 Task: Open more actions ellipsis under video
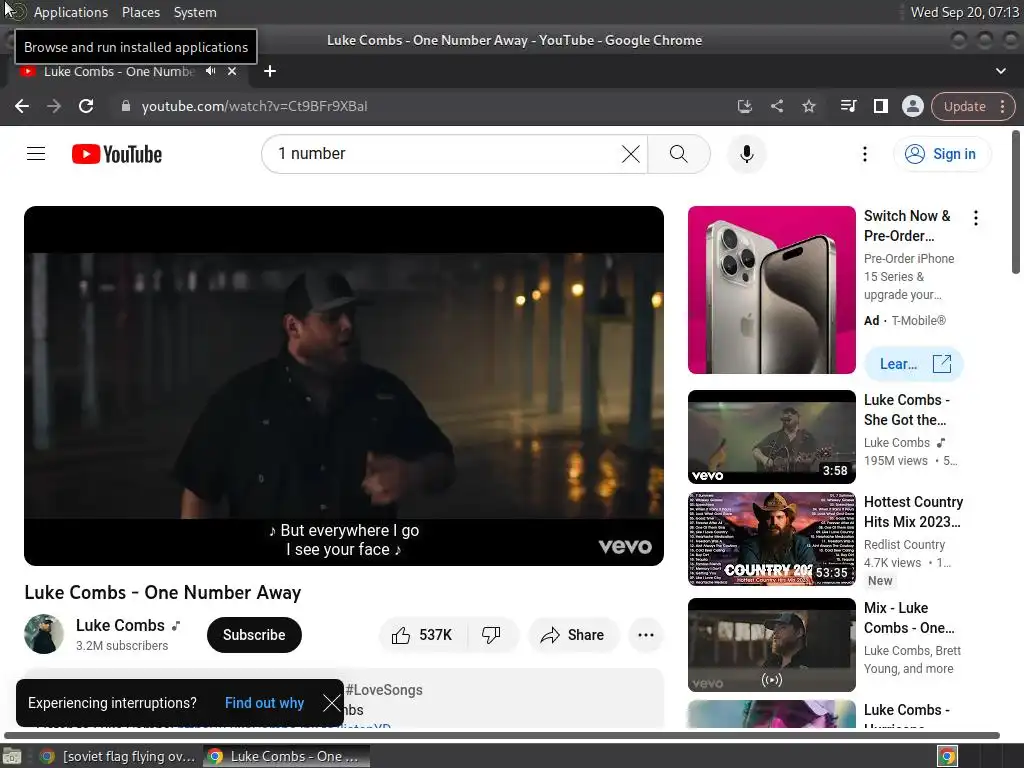coord(646,635)
